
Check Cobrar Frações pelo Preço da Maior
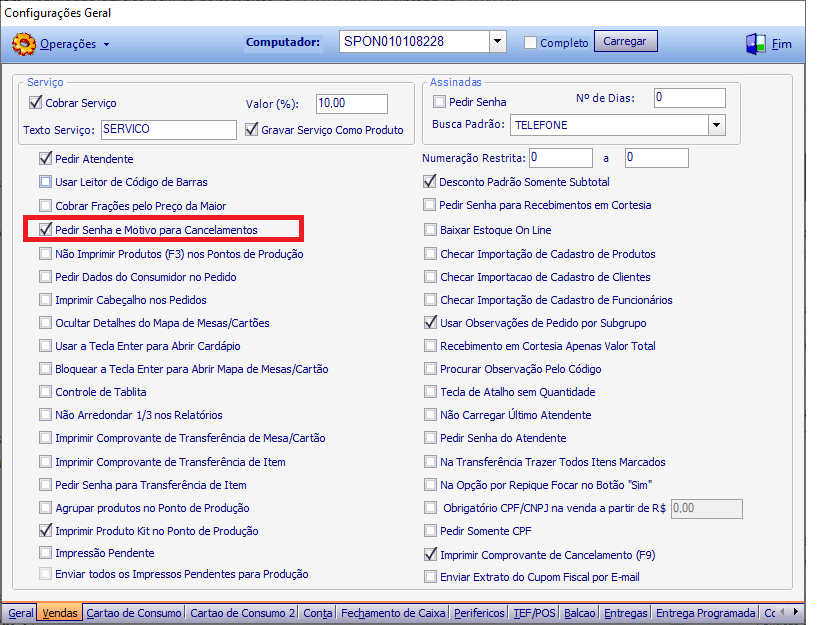pos(45,205)
